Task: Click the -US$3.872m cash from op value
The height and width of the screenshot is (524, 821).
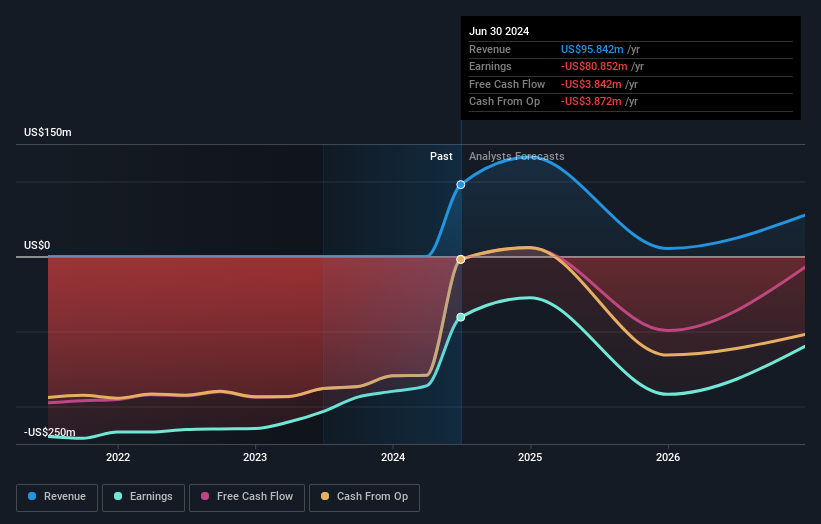Action: click(x=591, y=102)
